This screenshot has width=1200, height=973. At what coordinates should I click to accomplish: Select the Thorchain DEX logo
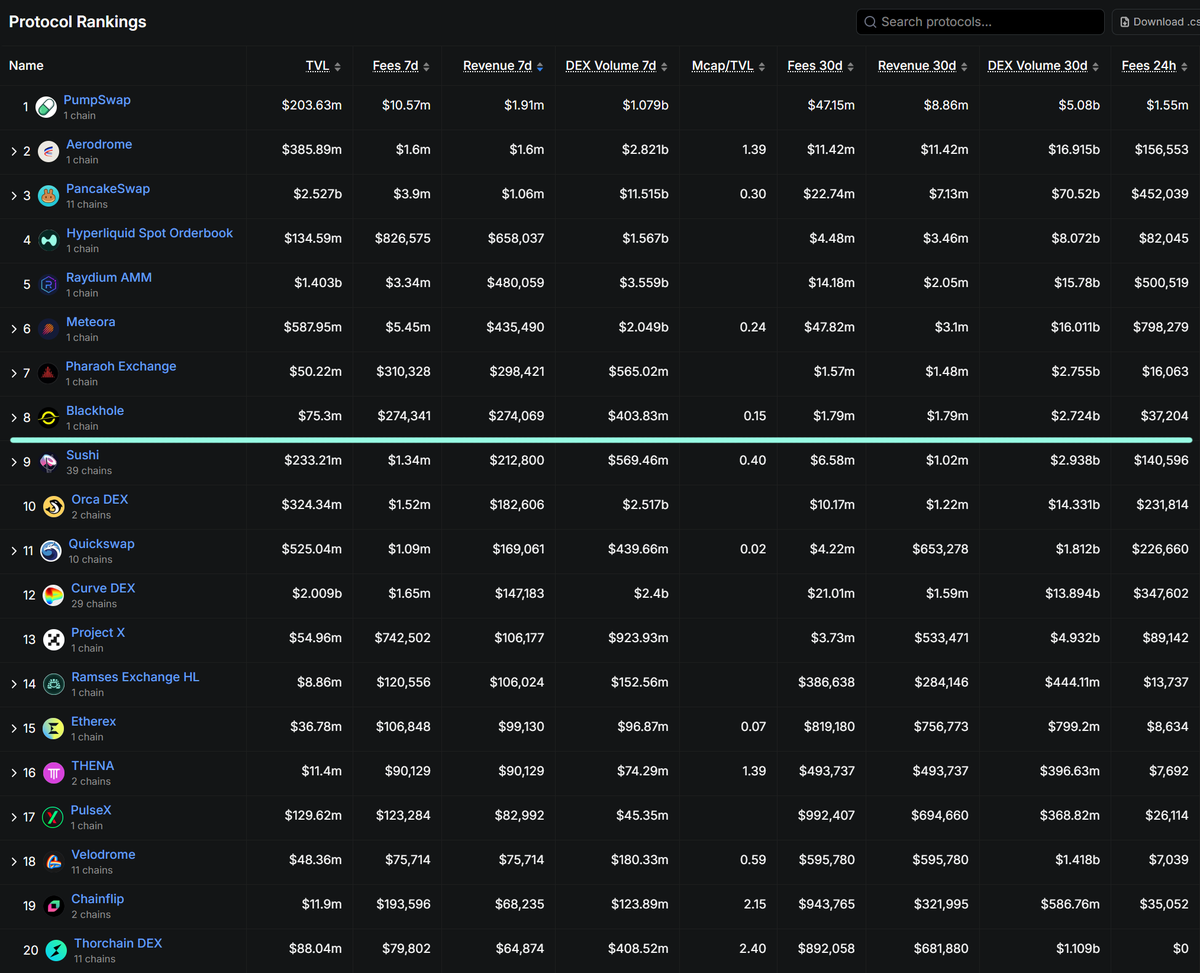[57, 950]
